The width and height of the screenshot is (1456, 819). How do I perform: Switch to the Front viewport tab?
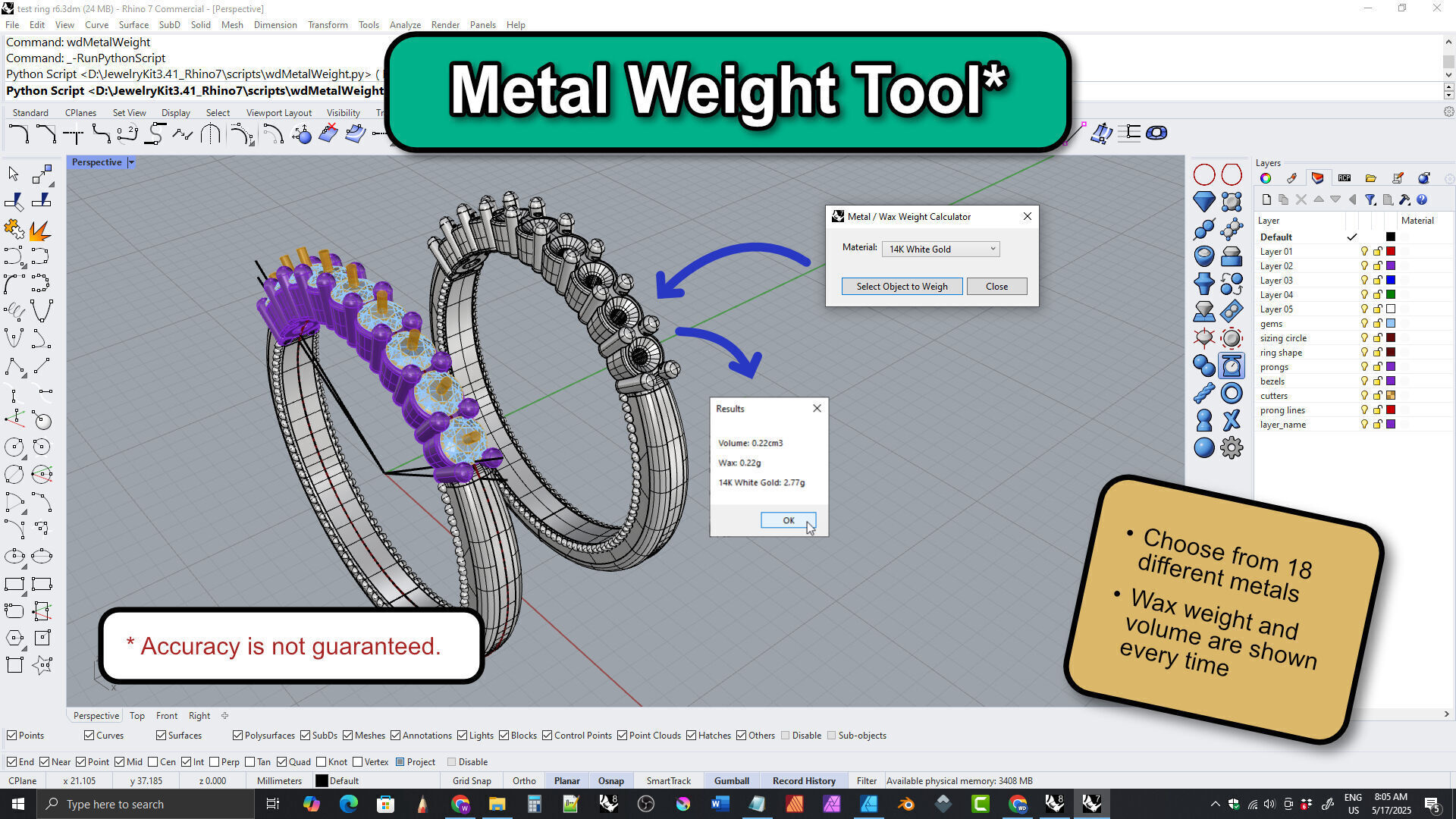[167, 715]
